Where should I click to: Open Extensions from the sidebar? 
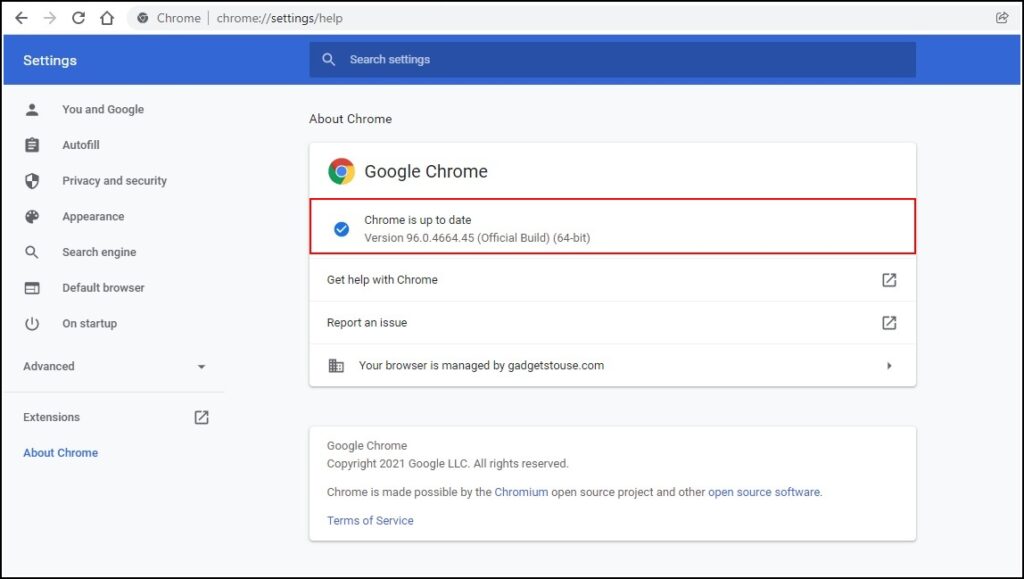(x=51, y=417)
